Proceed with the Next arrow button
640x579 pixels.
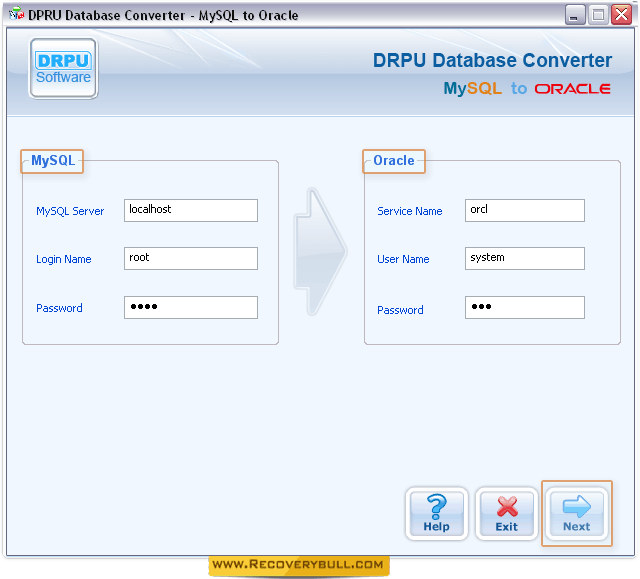coord(576,513)
